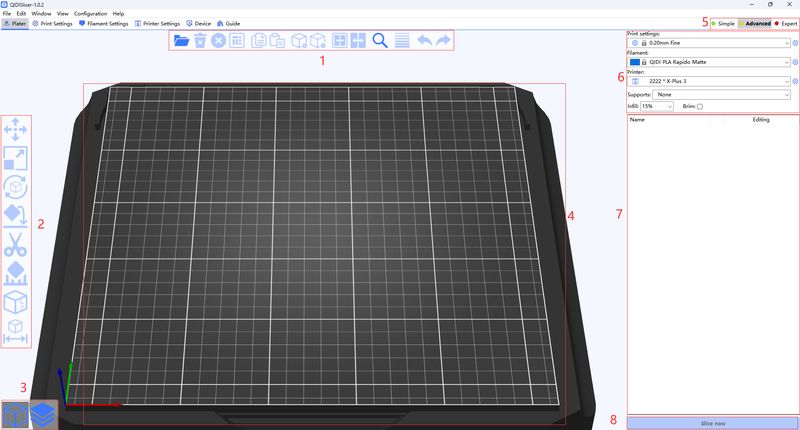Open the Configuration menu
Viewport: 800px width, 430px height.
(90, 13)
